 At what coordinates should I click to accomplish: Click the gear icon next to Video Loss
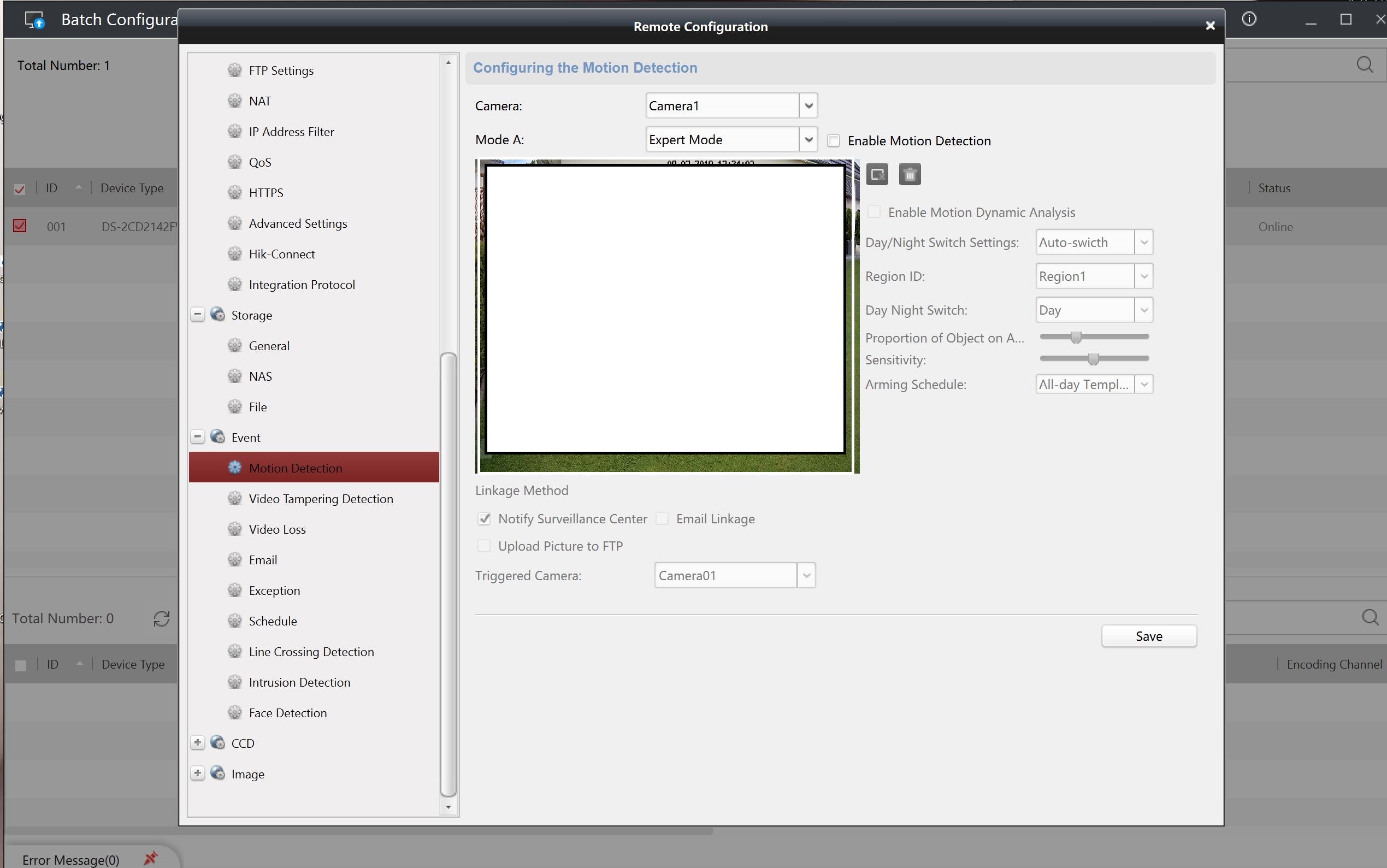coord(235,529)
